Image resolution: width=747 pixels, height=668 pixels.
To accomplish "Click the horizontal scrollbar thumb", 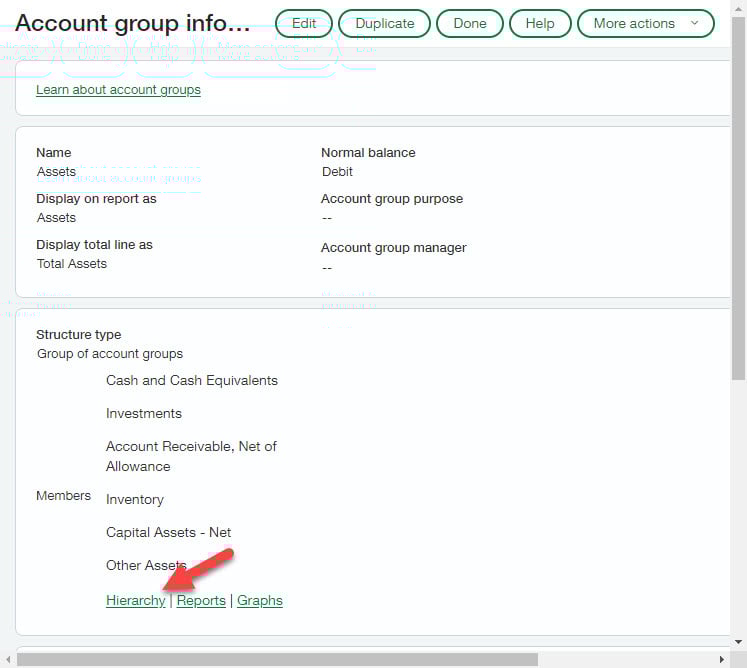I will click(277, 659).
